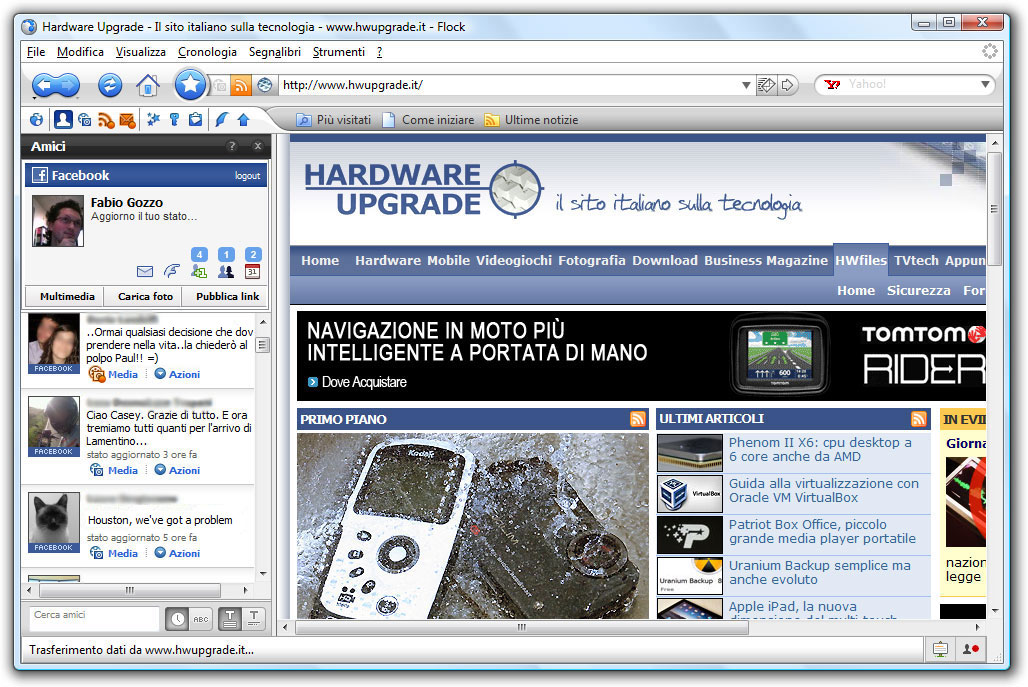Open the Modifica menu
The height and width of the screenshot is (687, 1028).
click(80, 52)
